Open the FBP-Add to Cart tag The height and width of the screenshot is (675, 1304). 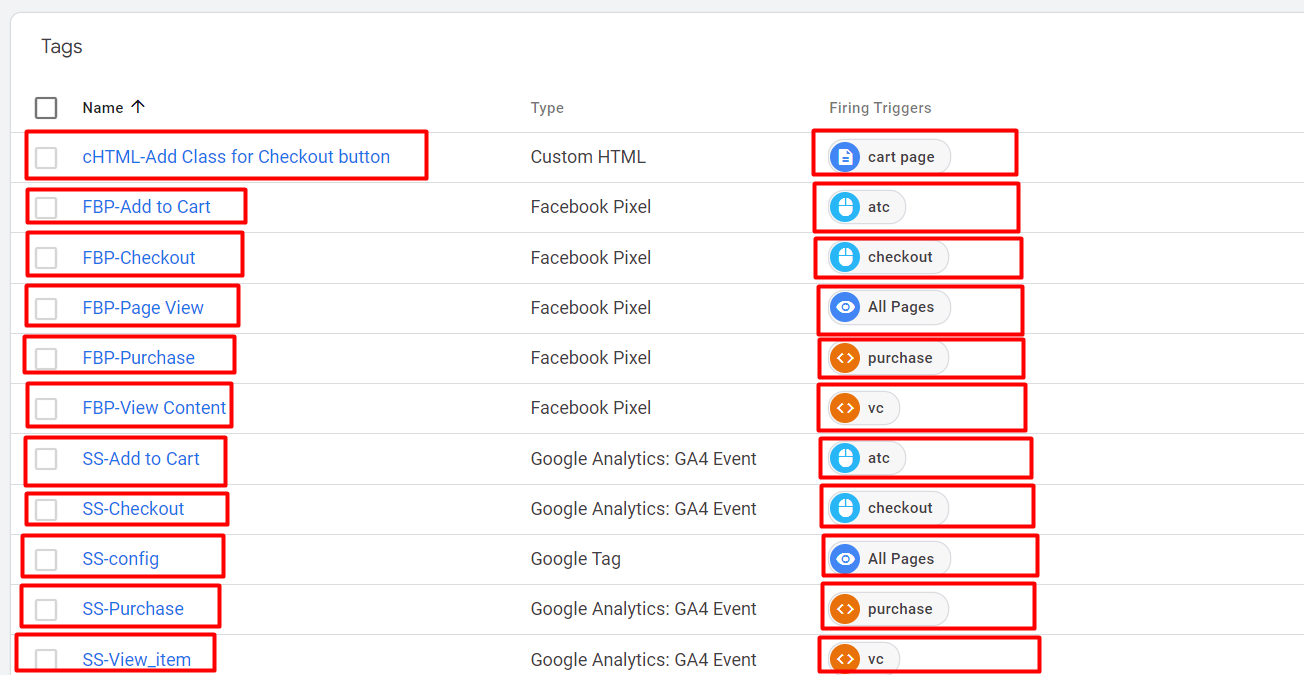click(146, 207)
